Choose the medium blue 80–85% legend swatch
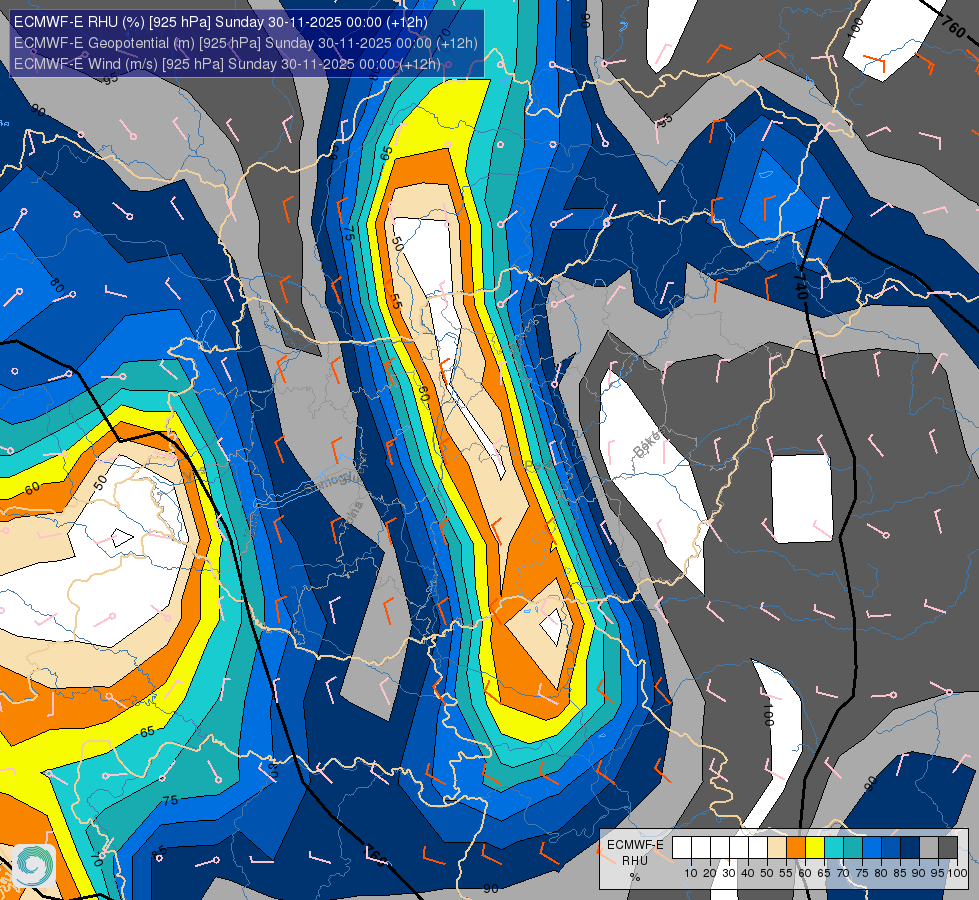Screen dimensions: 979x900 tap(891, 847)
